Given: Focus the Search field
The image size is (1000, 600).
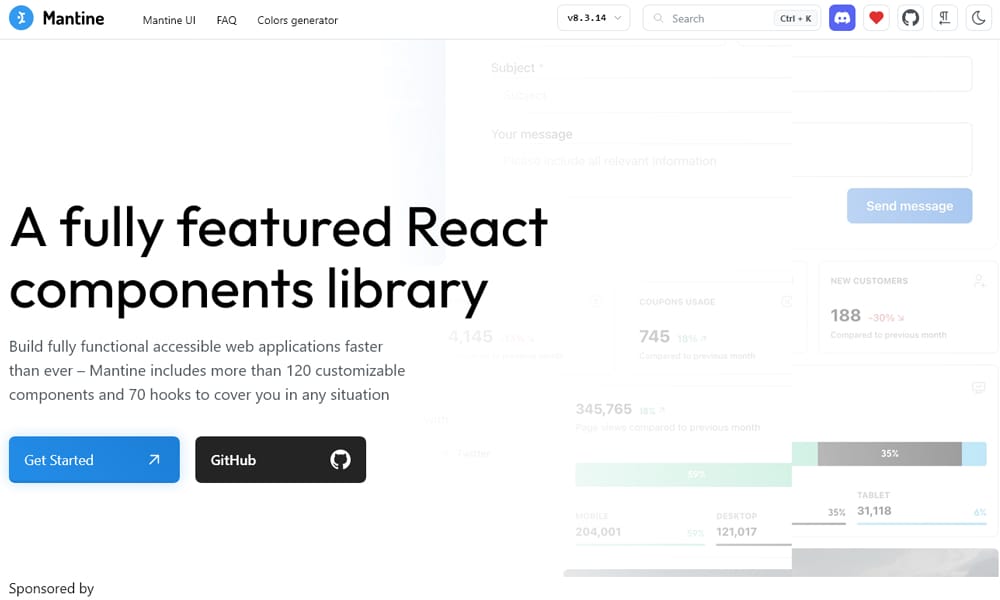Looking at the screenshot, I should tap(732, 18).
